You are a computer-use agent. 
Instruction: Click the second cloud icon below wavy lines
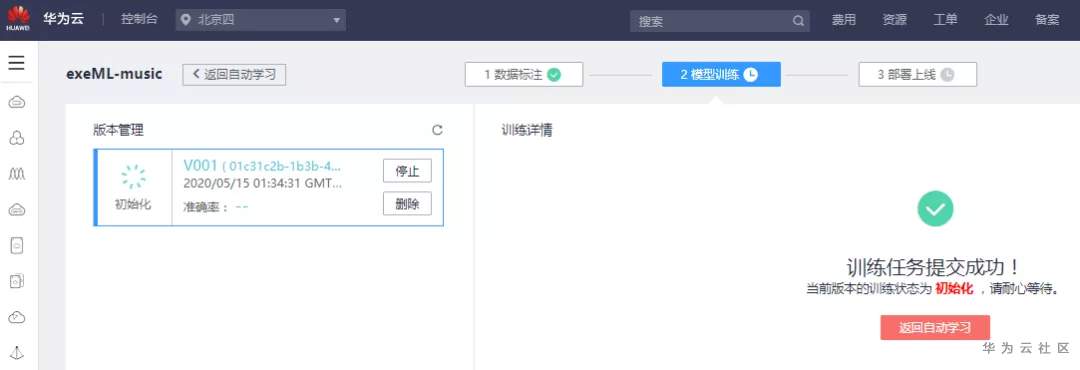click(17, 210)
